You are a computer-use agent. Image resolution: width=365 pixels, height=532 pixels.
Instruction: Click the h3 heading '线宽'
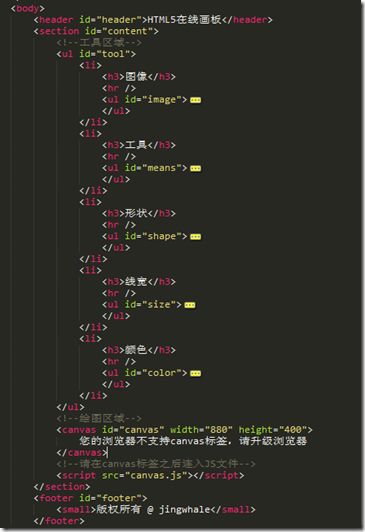click(x=139, y=282)
